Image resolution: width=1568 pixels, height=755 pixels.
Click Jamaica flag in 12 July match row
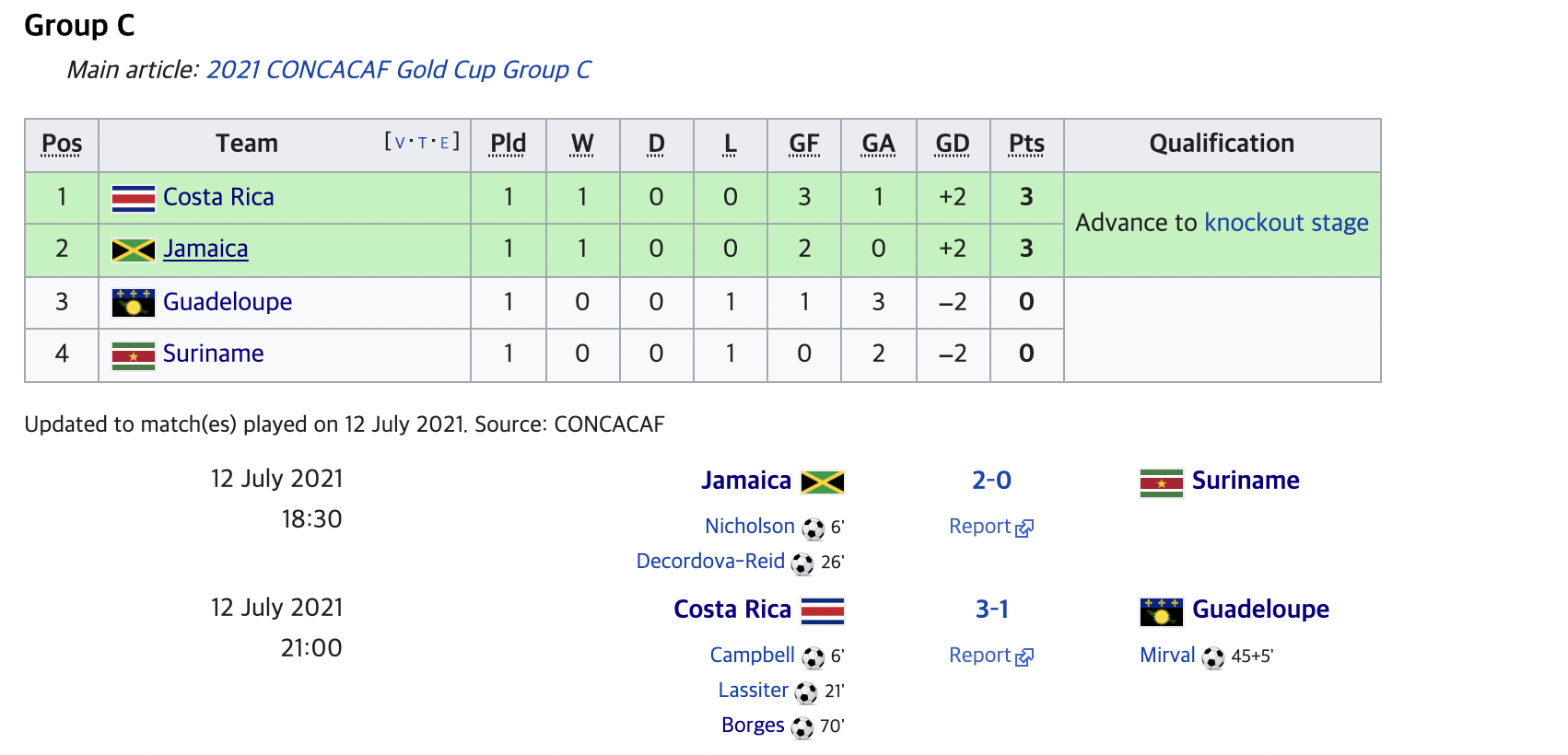822,482
